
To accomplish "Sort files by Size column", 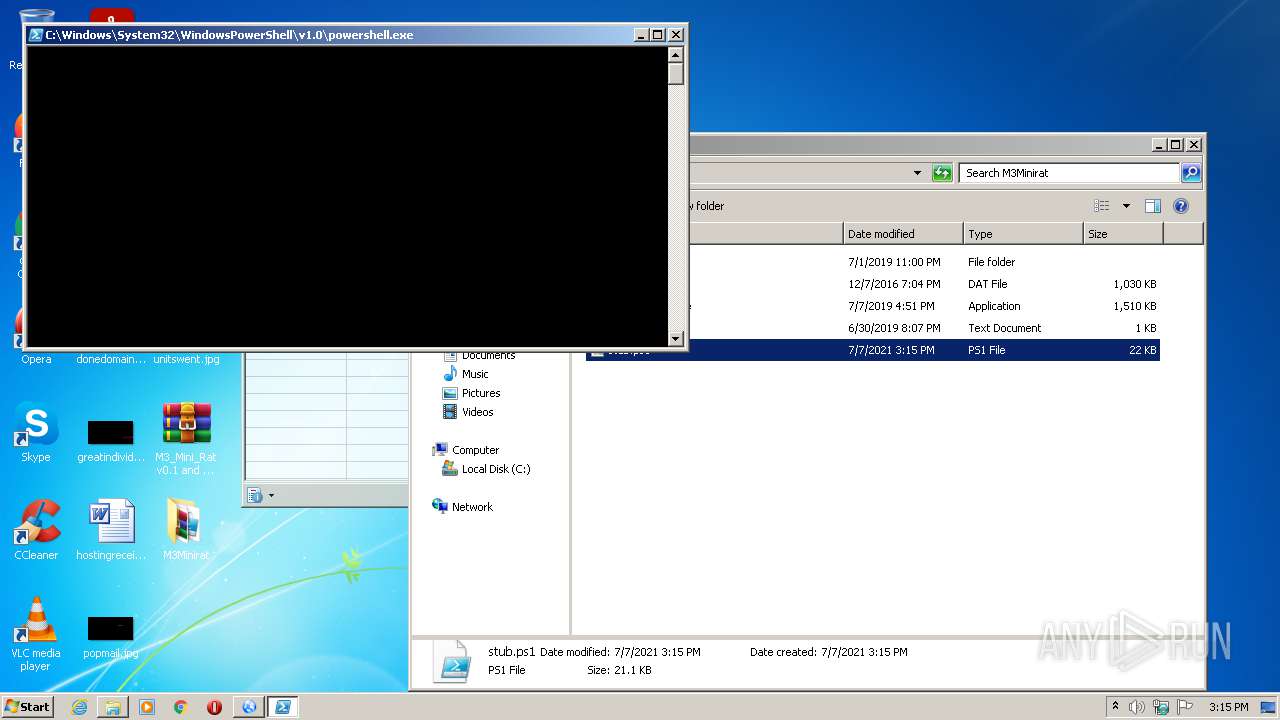I will pyautogui.click(x=1123, y=234).
